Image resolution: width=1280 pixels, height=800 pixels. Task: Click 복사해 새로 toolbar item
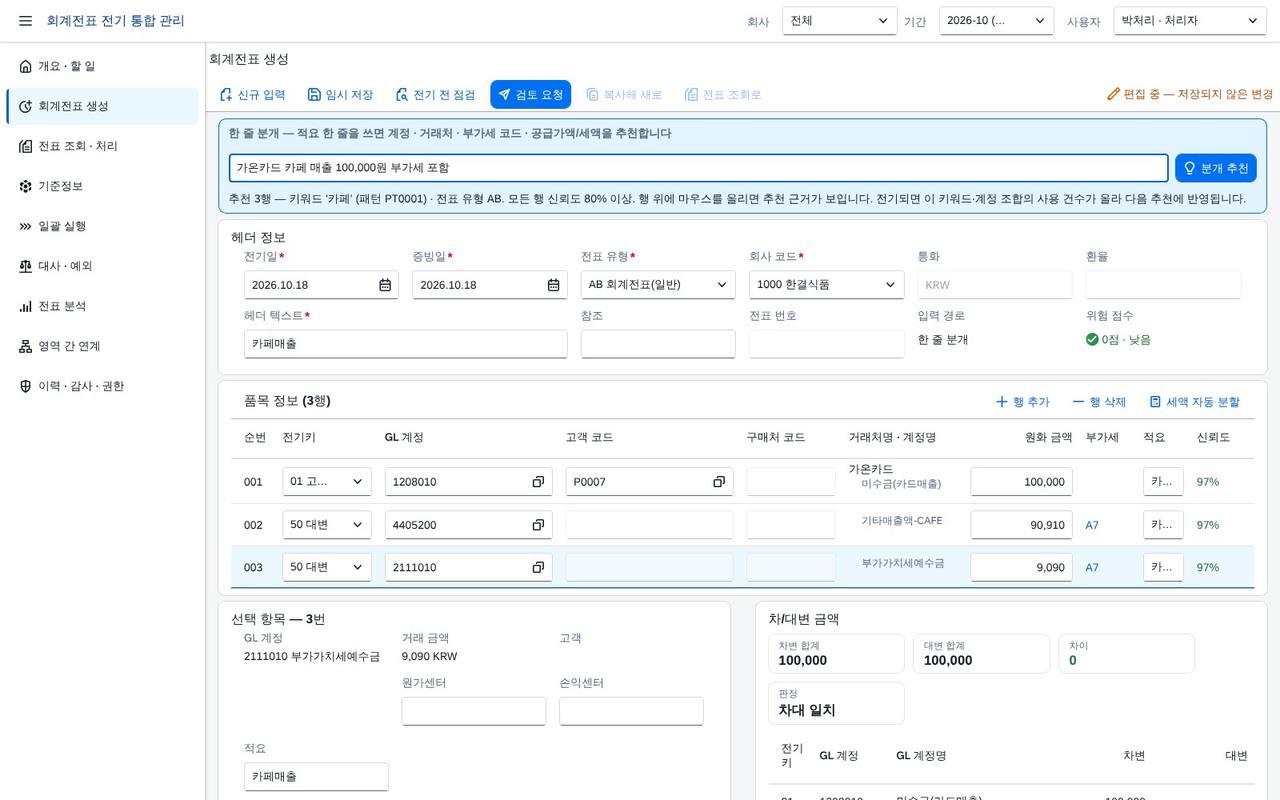624,95
